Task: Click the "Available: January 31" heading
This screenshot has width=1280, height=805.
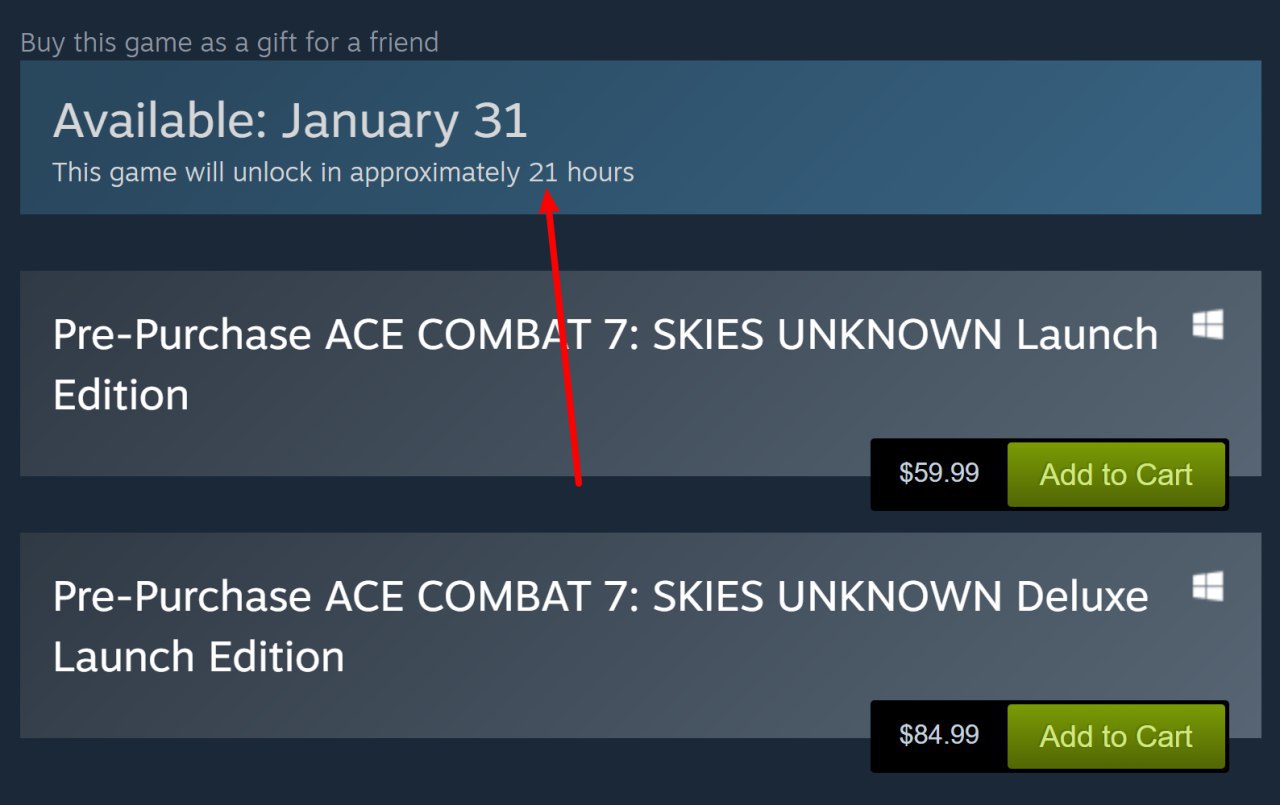Action: [290, 121]
